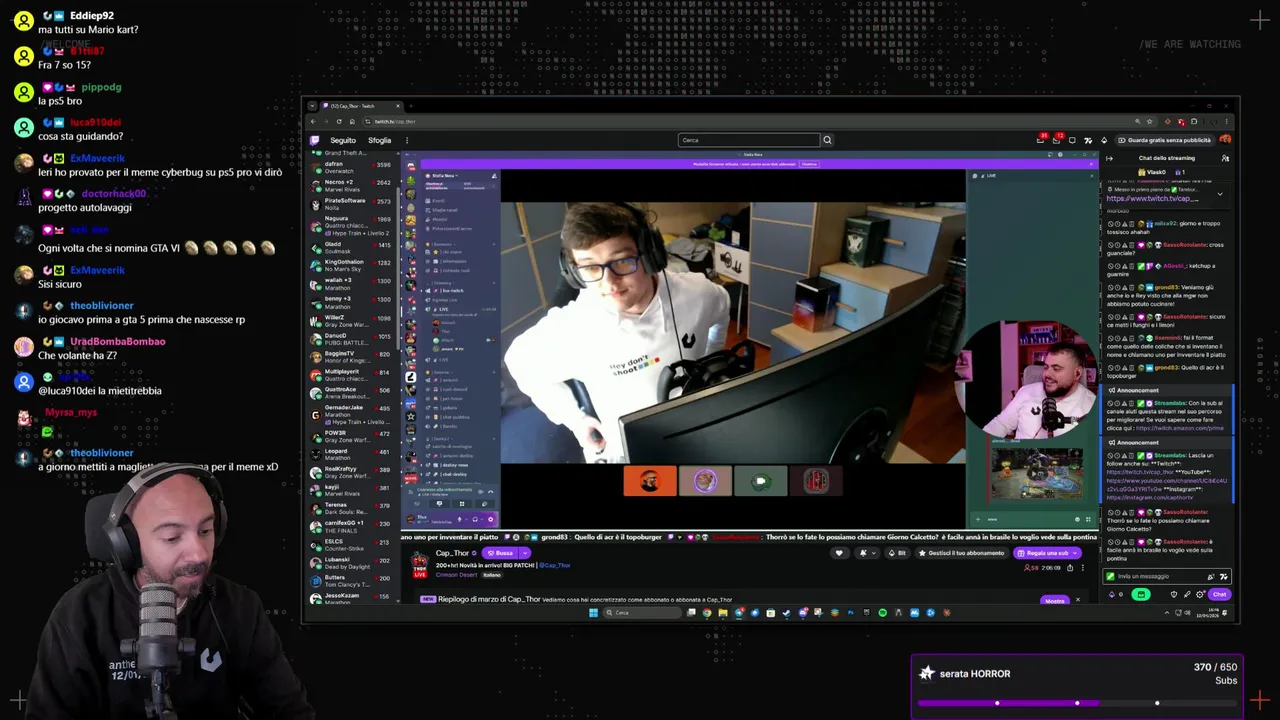Open the Bussa button dropdown arrow
Screen dimensions: 1280x720
[x=525, y=553]
